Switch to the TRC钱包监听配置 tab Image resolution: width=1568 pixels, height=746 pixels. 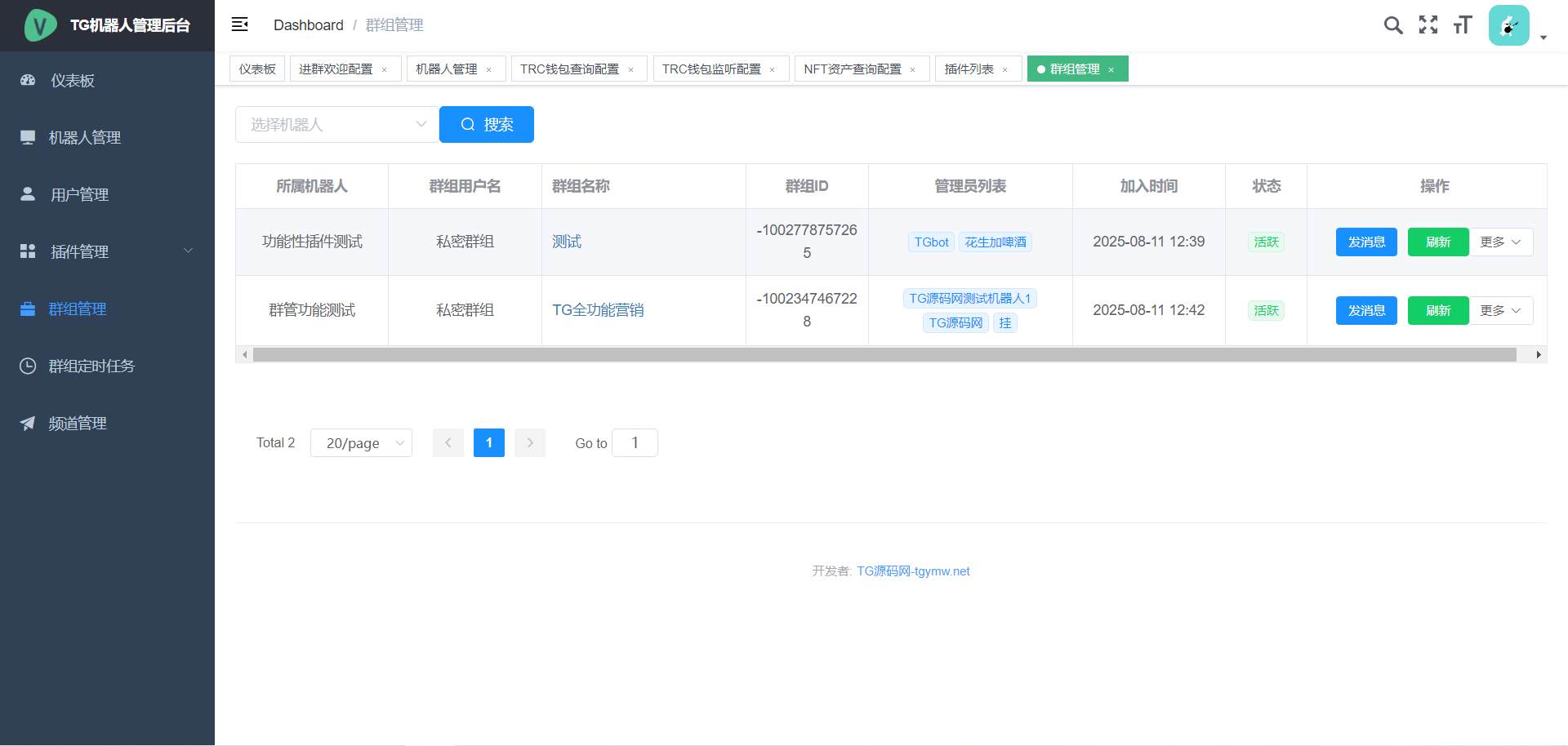click(711, 69)
